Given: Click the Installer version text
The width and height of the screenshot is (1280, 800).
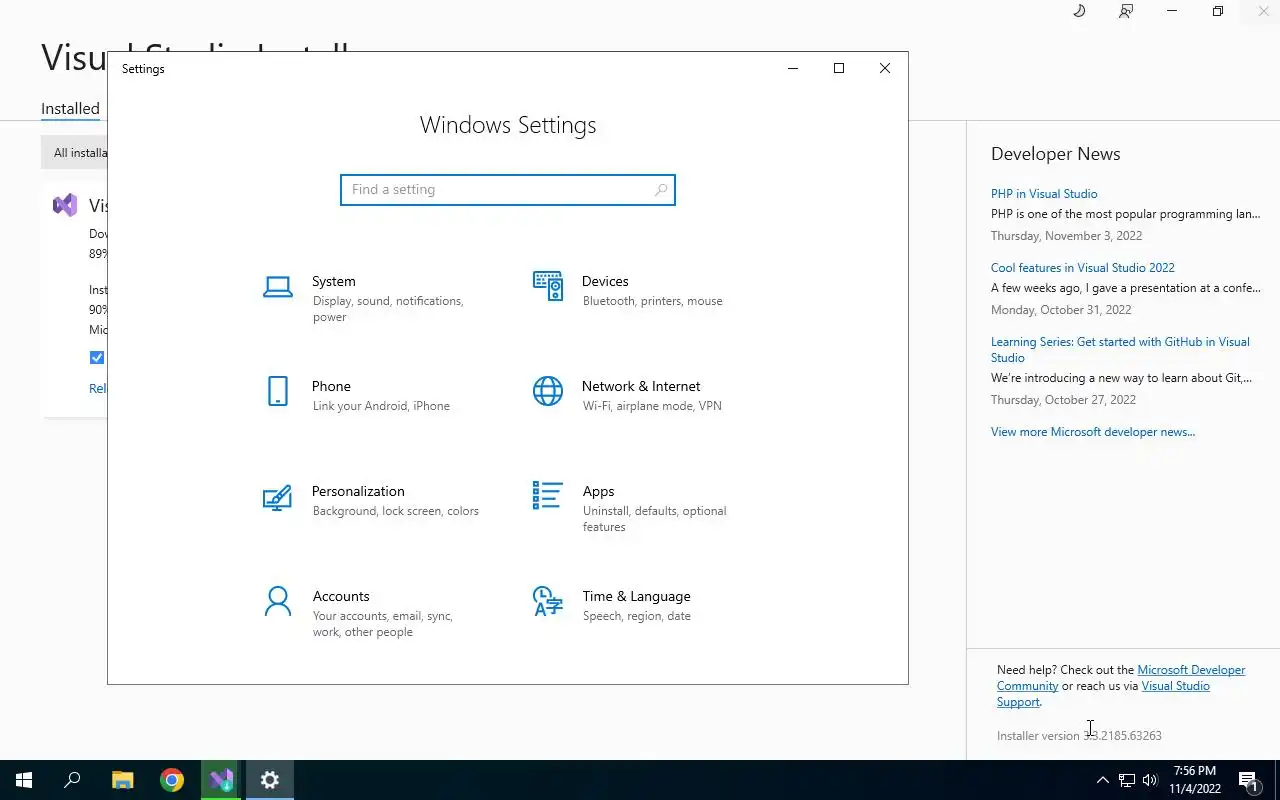Looking at the screenshot, I should tap(1079, 736).
